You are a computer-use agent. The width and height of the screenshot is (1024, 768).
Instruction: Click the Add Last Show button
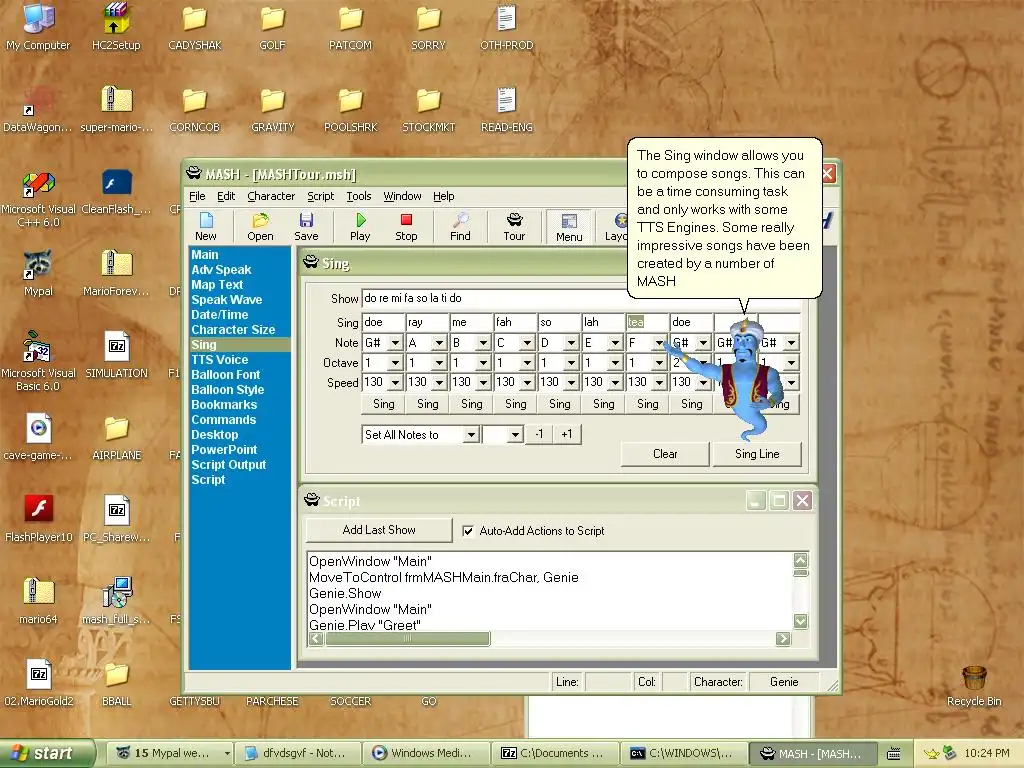click(379, 530)
